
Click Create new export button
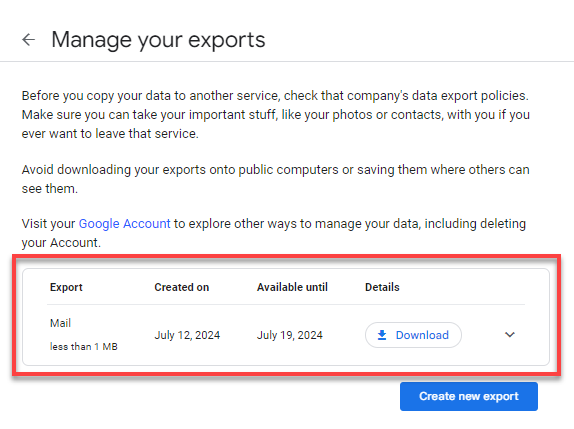(469, 396)
